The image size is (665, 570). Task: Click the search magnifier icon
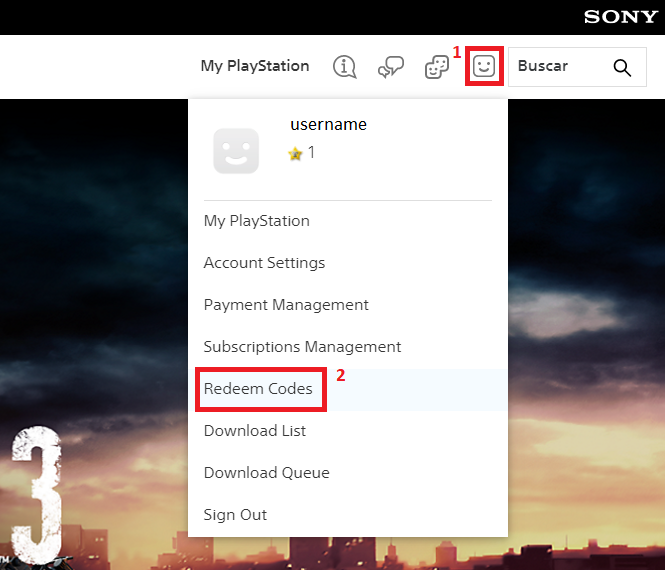(622, 67)
